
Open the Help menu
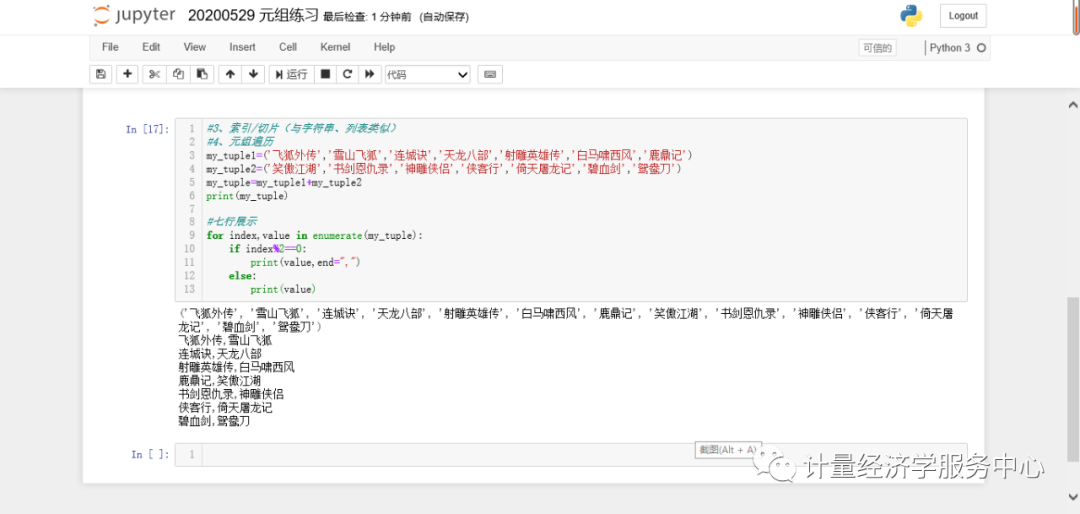384,47
